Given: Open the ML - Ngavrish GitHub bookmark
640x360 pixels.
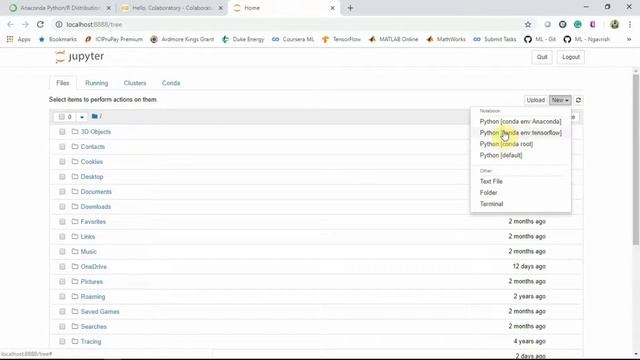Looking at the screenshot, I should [x=587, y=39].
